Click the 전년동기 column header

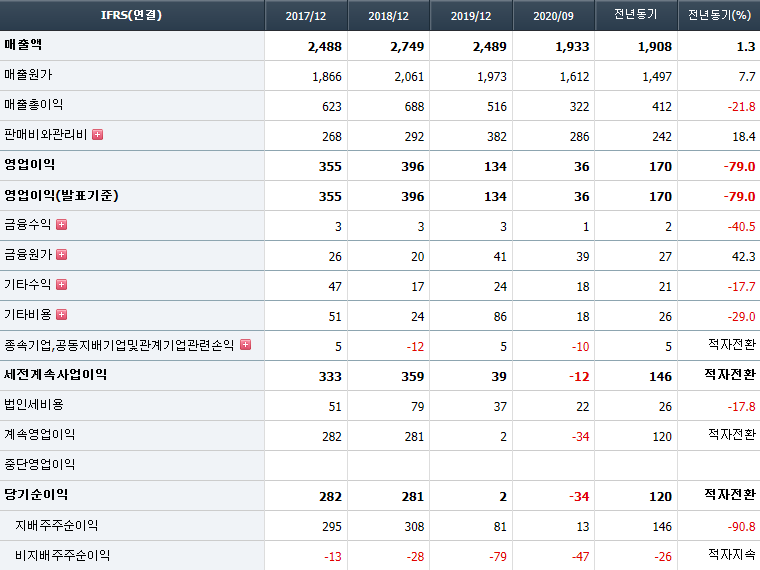click(x=635, y=15)
